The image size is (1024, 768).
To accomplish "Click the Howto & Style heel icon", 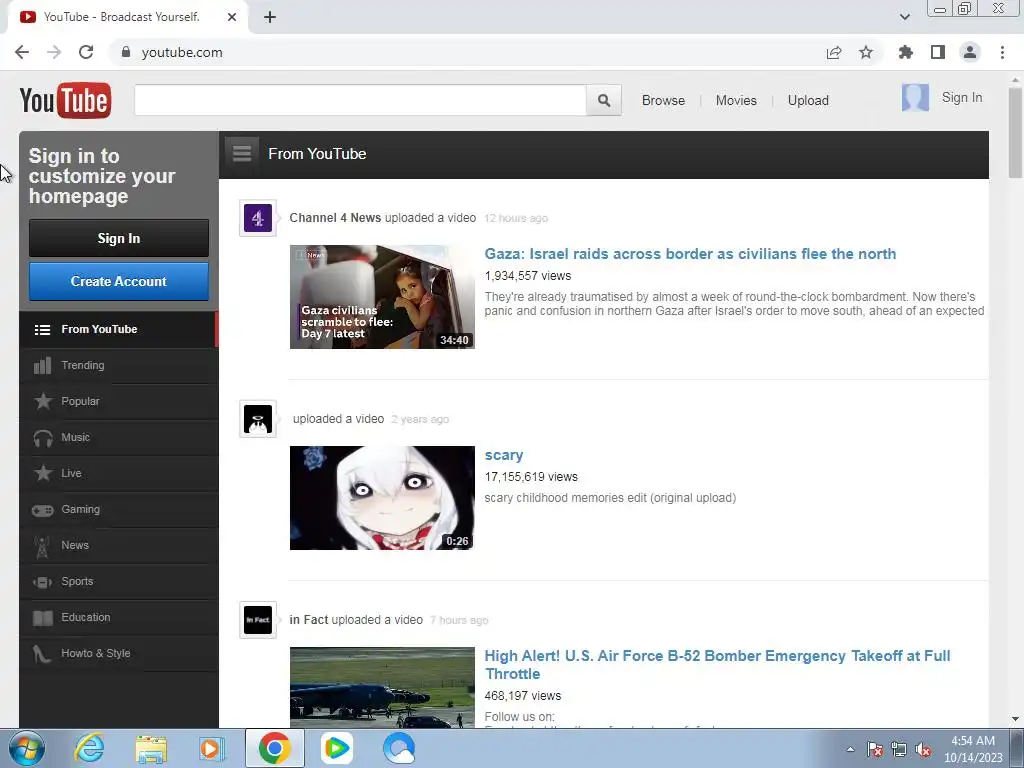I will pyautogui.click(x=42, y=654).
